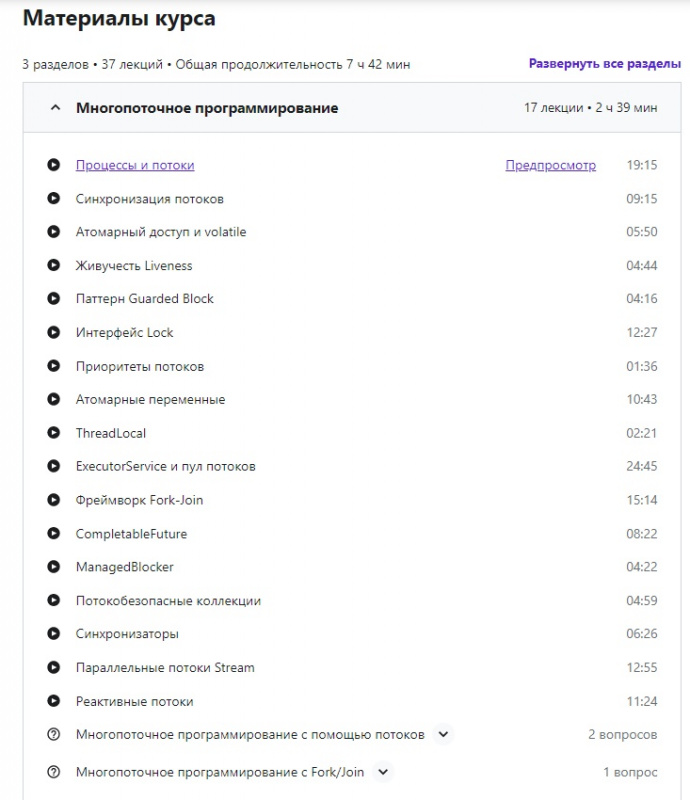Select ExecutorService и пул потоков lecture
This screenshot has height=800, width=690.
pyautogui.click(x=166, y=467)
